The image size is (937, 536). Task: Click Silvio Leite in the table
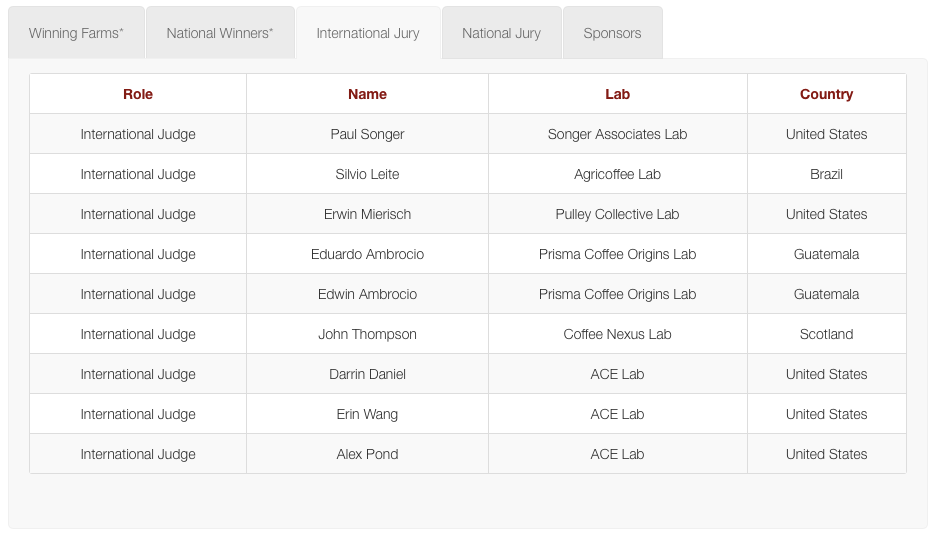[368, 174]
